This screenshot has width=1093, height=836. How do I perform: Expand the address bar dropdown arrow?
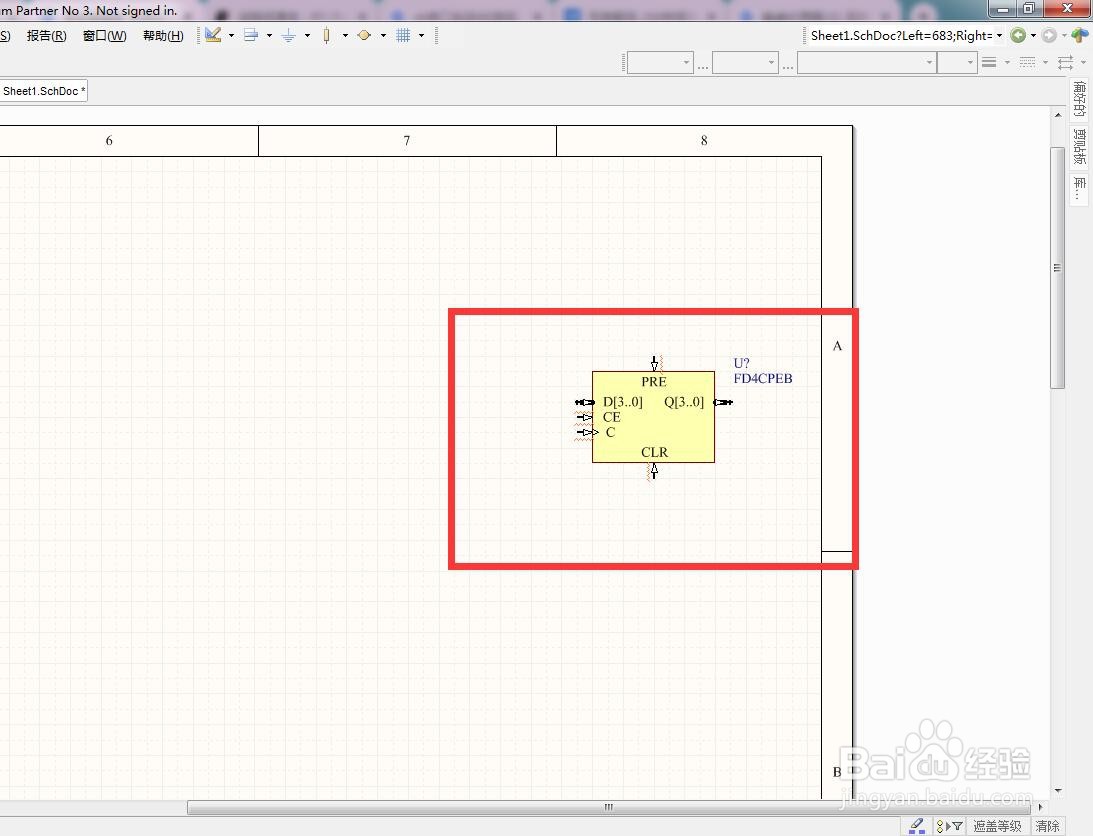[x=1000, y=36]
